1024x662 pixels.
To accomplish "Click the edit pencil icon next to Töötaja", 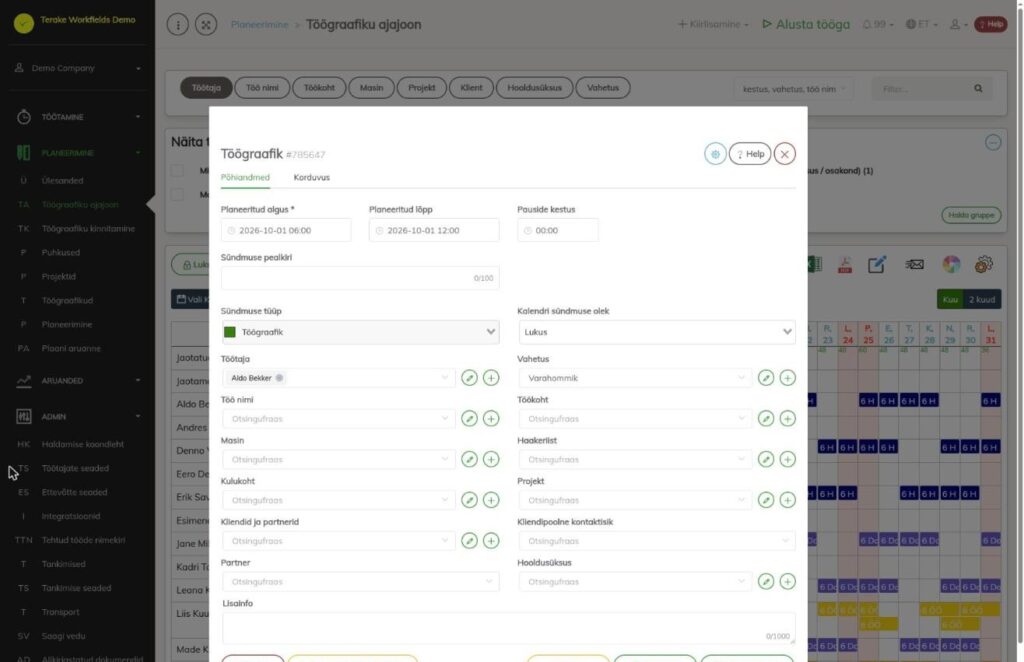I will [469, 378].
